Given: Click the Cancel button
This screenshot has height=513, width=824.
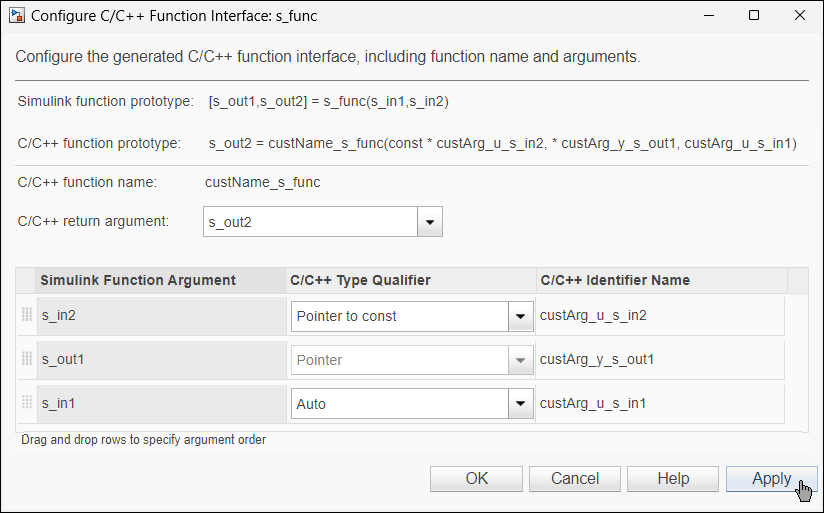Looking at the screenshot, I should pos(575,479).
